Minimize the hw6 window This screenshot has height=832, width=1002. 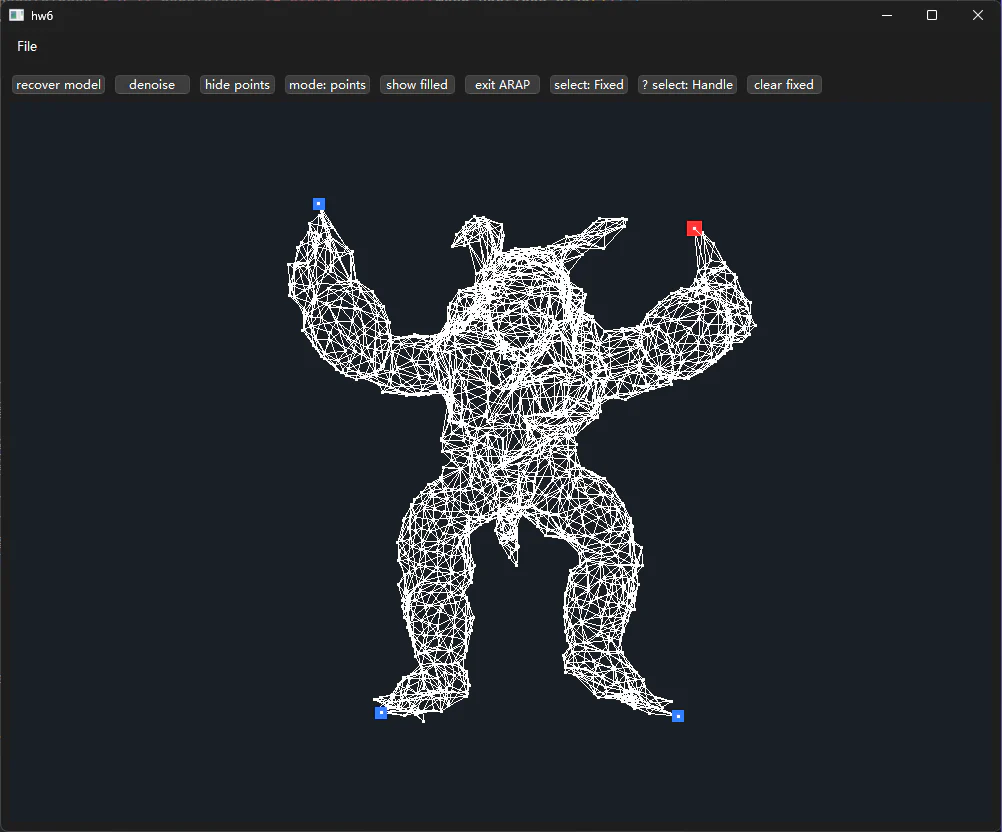click(887, 15)
